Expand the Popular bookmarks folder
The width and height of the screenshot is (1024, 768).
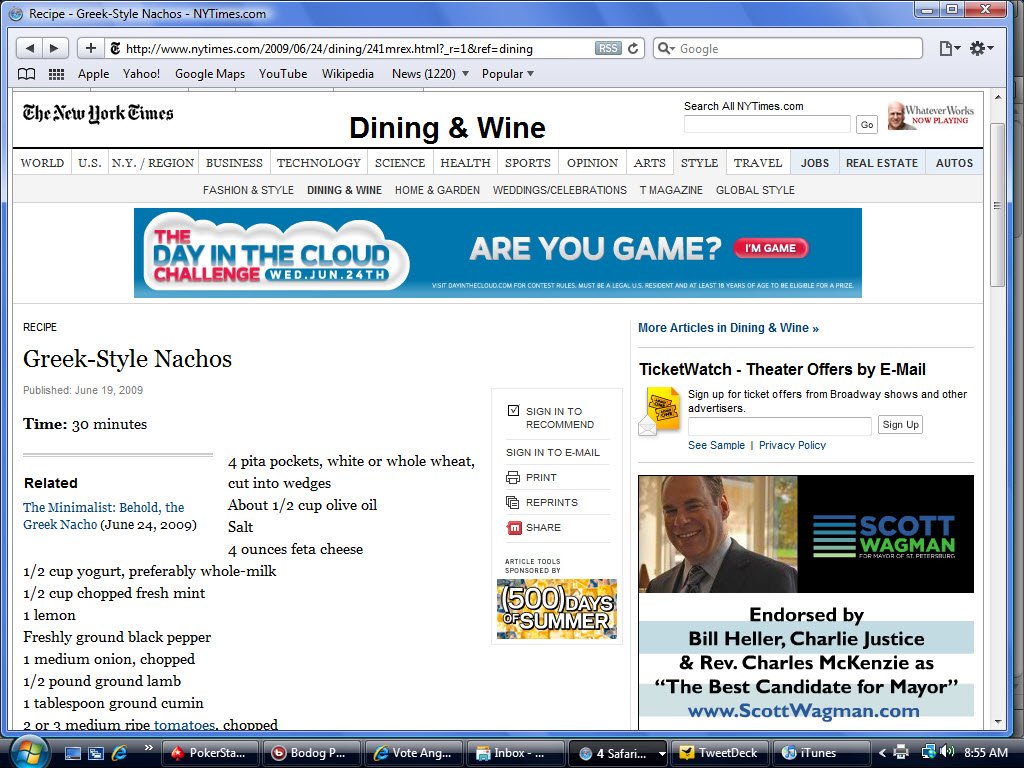(x=507, y=74)
